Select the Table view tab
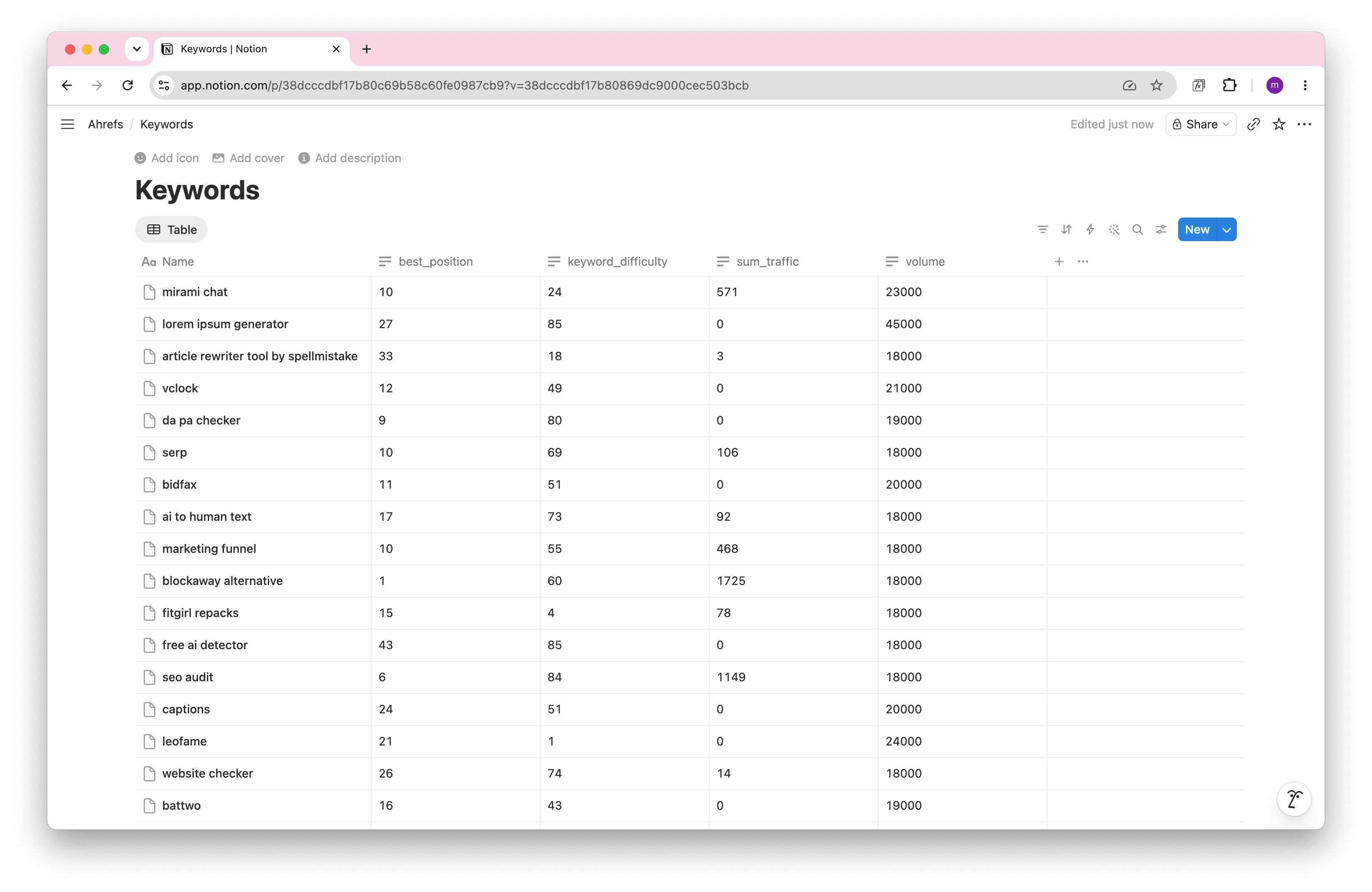 click(171, 230)
